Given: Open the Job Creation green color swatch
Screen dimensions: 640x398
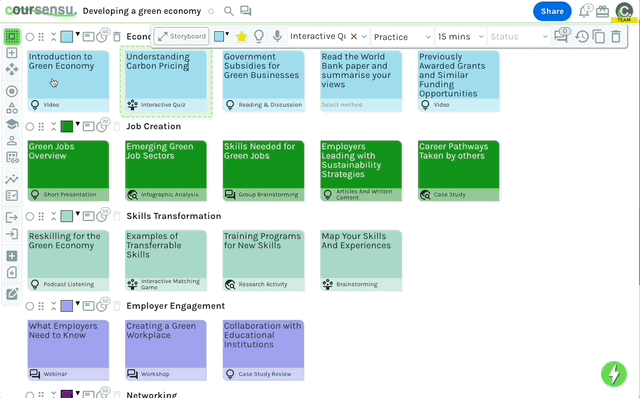Looking at the screenshot, I should coord(67,127).
